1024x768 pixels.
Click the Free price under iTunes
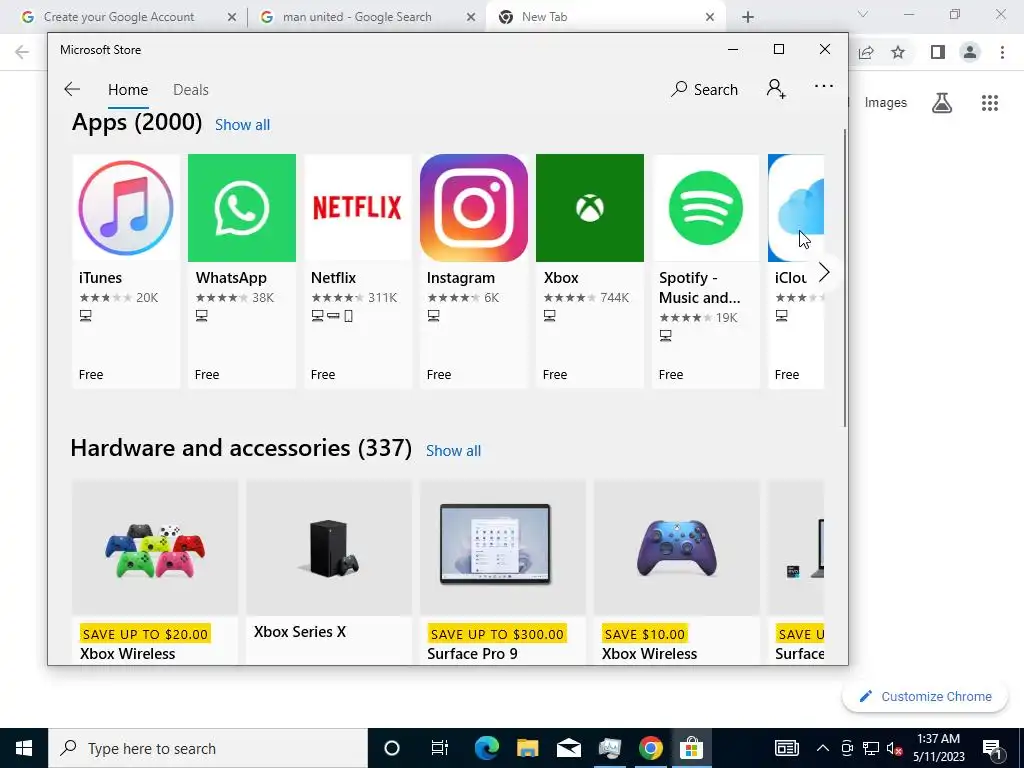point(91,374)
